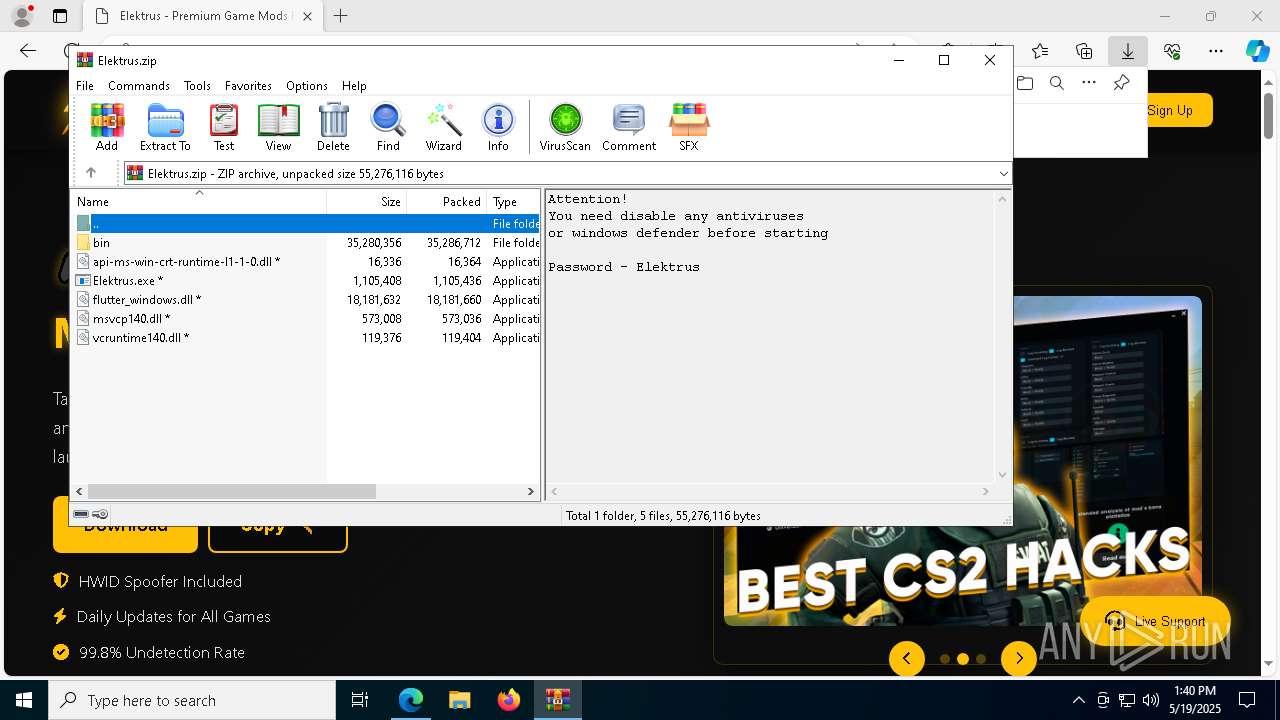
Task: Click the Find magnifier icon
Action: point(388,127)
